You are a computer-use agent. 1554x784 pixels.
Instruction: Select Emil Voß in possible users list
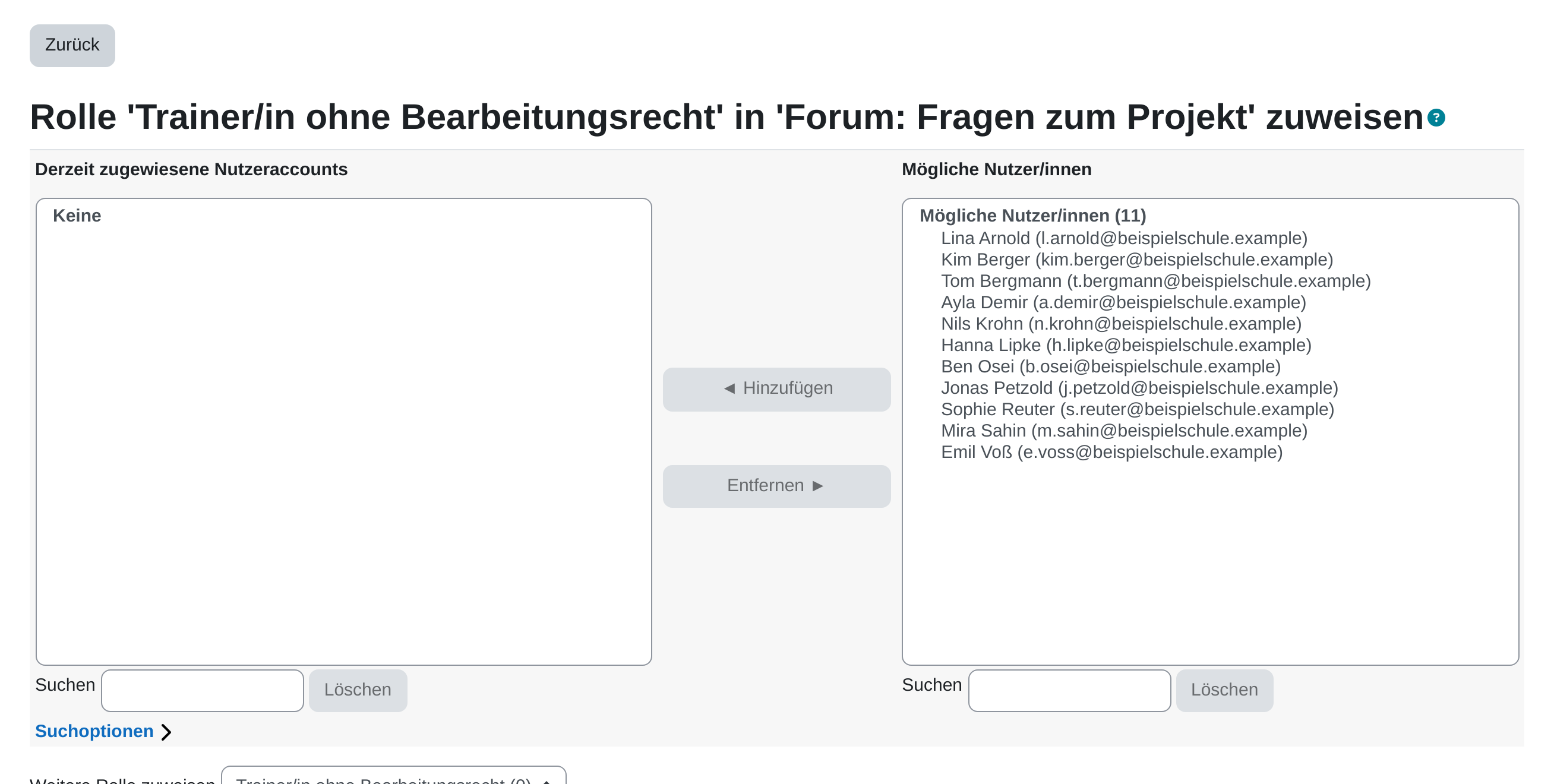tap(1111, 453)
